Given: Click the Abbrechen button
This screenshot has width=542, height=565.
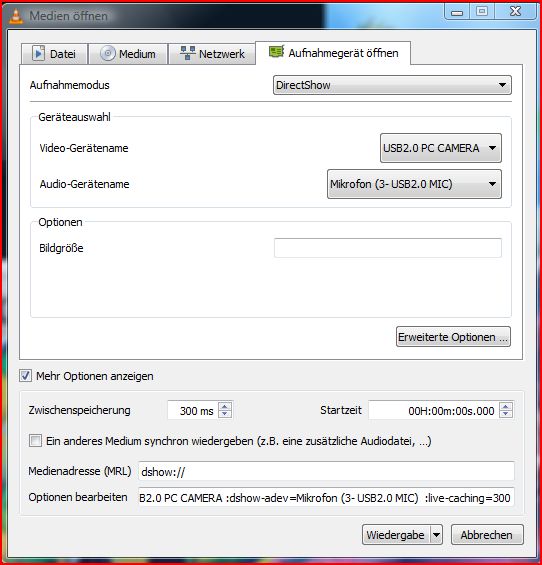Looking at the screenshot, I should 487,535.
